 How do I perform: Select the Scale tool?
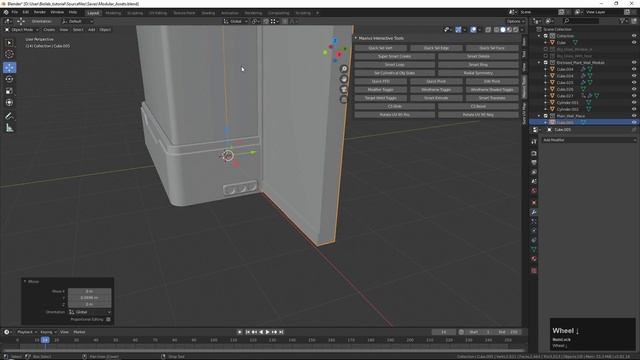(x=9, y=91)
